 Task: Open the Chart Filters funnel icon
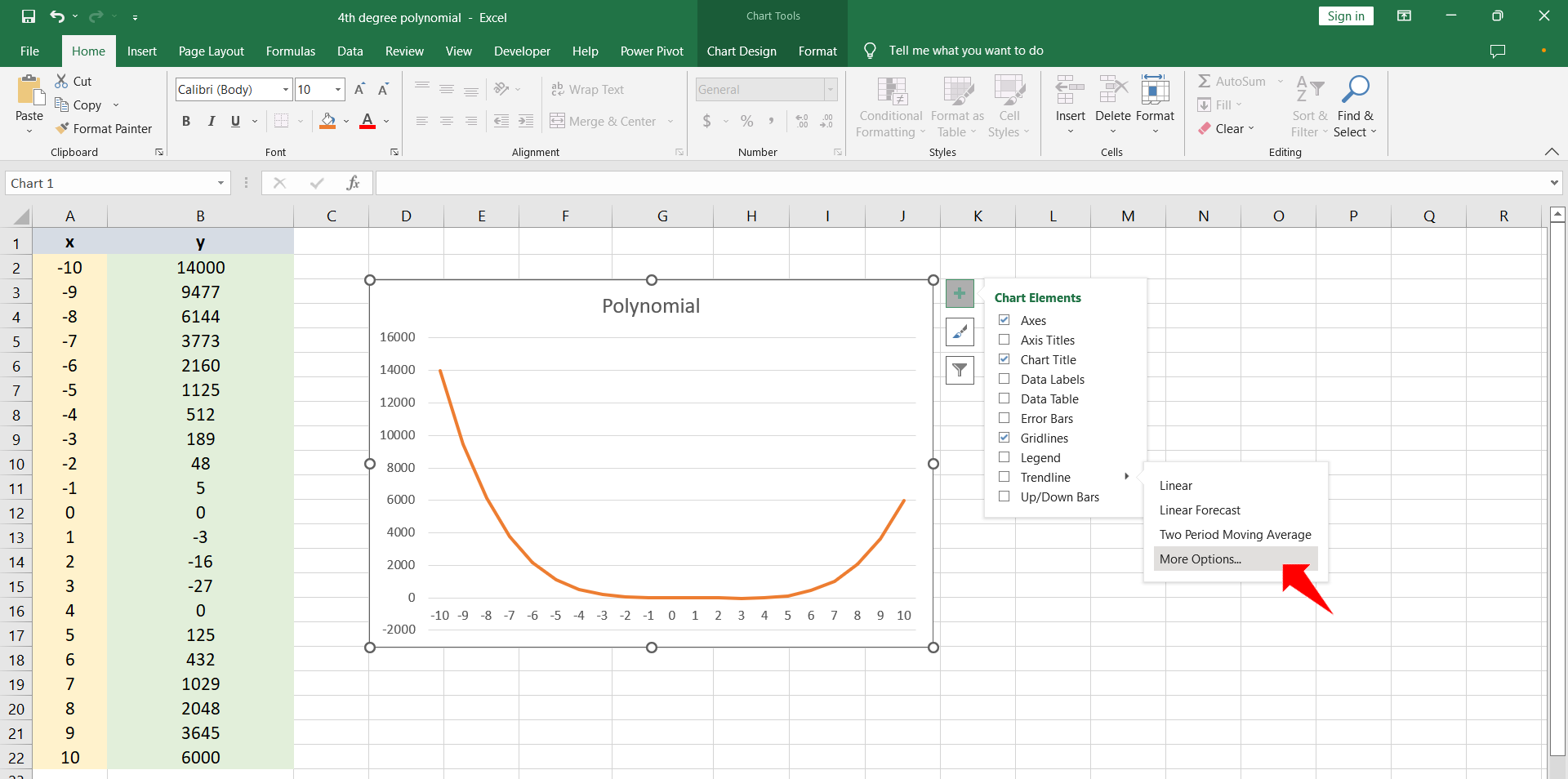[x=960, y=370]
